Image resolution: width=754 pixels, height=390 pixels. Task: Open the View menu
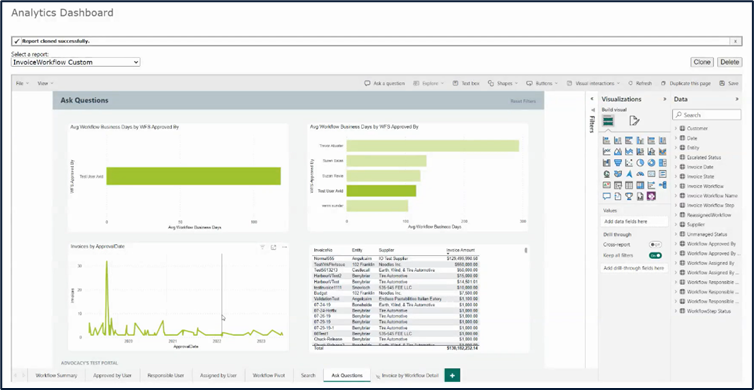pyautogui.click(x=45, y=83)
